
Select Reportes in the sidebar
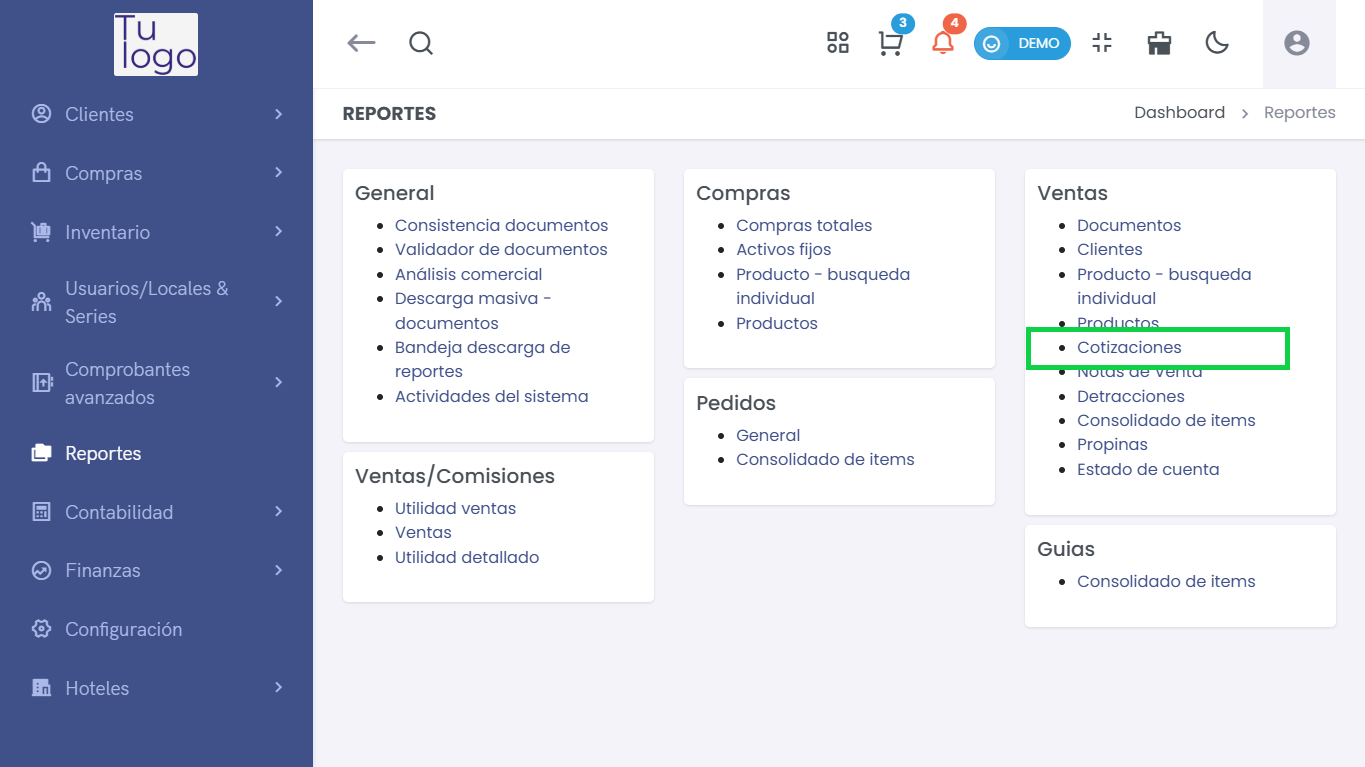pyautogui.click(x=103, y=453)
